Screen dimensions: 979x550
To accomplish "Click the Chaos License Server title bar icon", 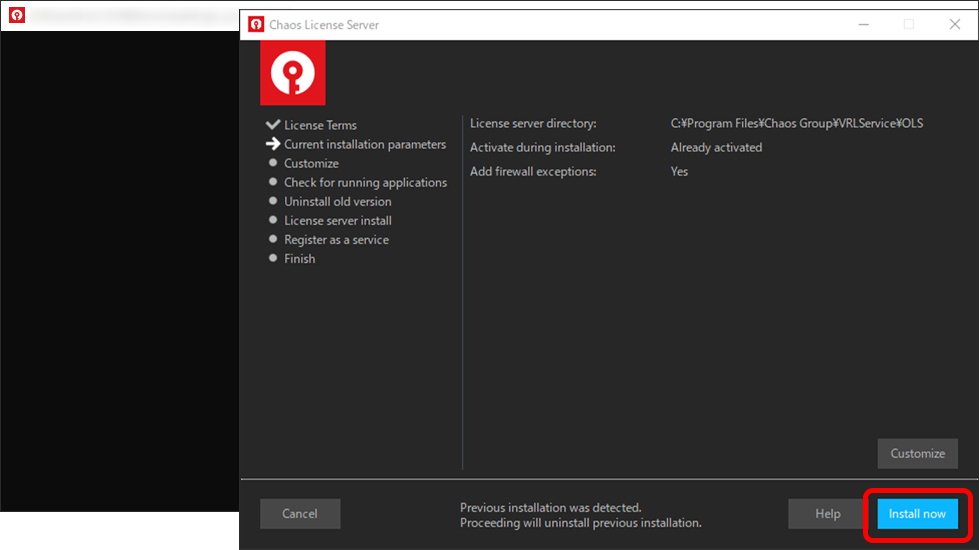I will 256,24.
